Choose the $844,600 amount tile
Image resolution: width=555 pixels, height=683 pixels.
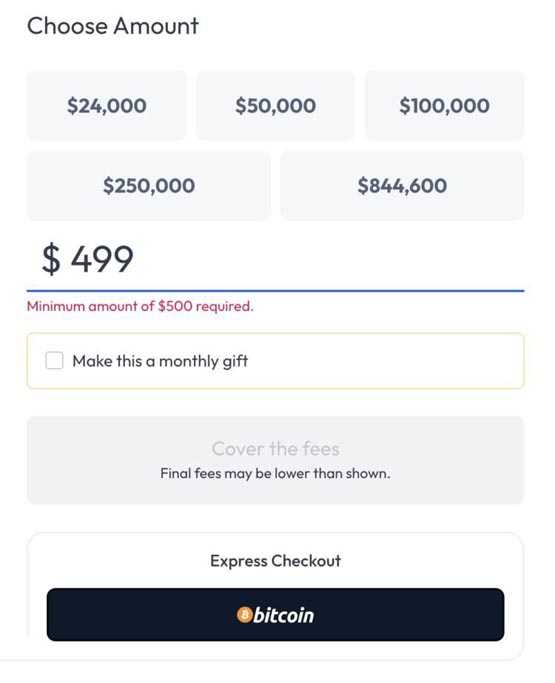pyautogui.click(x=402, y=186)
